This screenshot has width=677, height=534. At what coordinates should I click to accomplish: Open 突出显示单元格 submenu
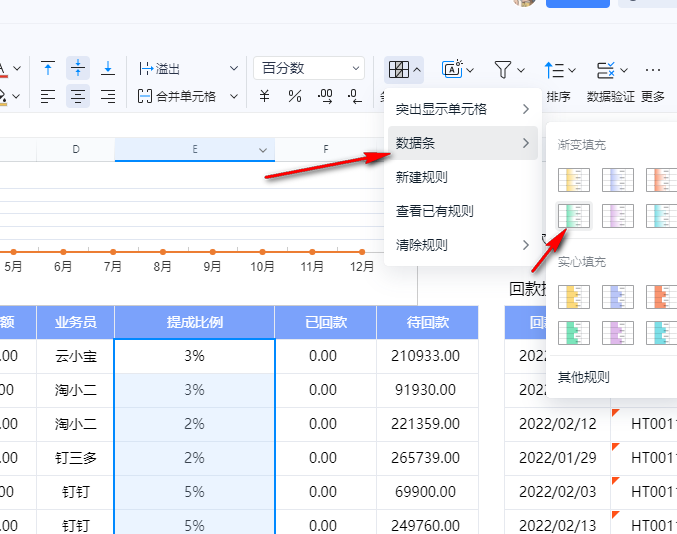463,109
